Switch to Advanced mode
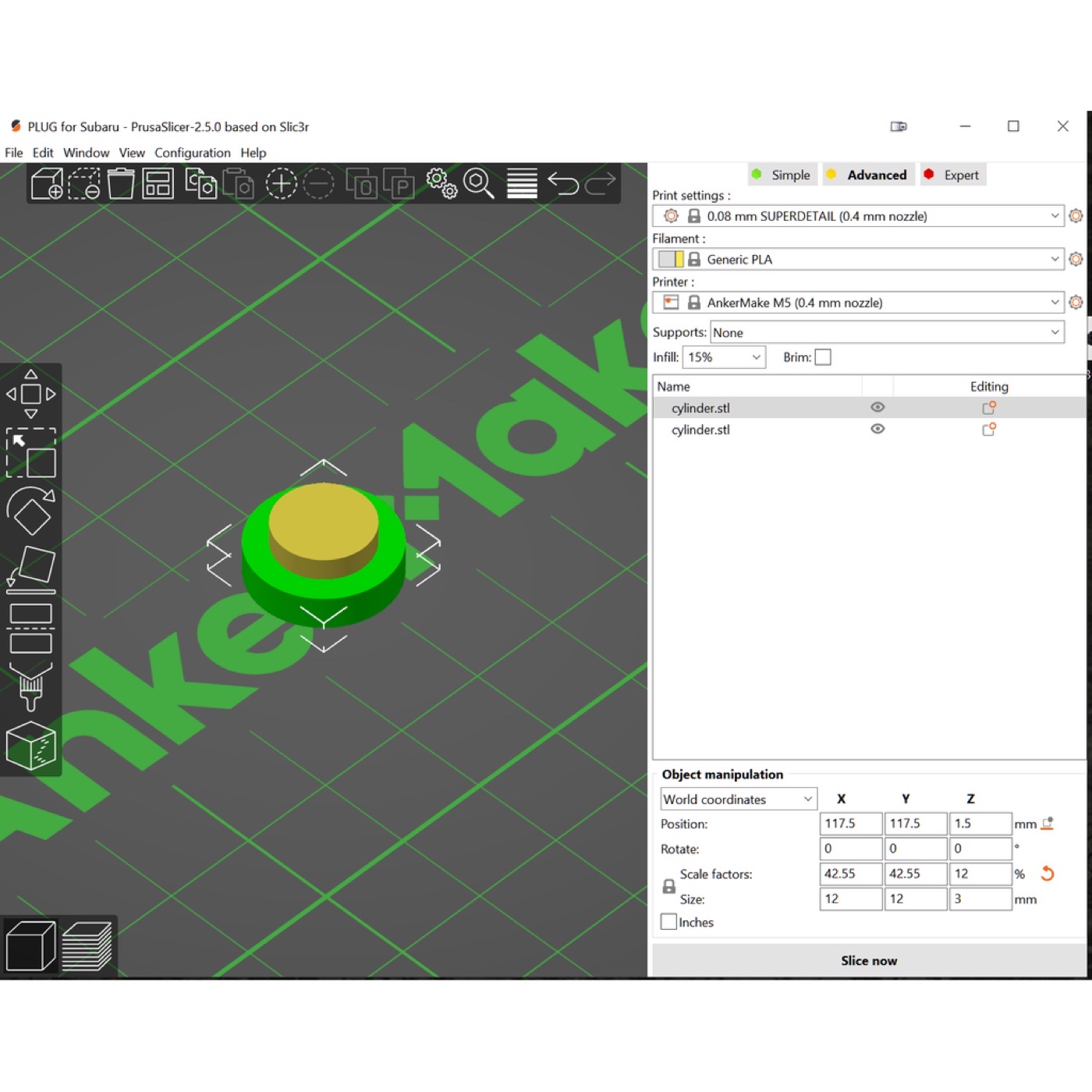Screen dimensions: 1092x1092 click(x=867, y=175)
